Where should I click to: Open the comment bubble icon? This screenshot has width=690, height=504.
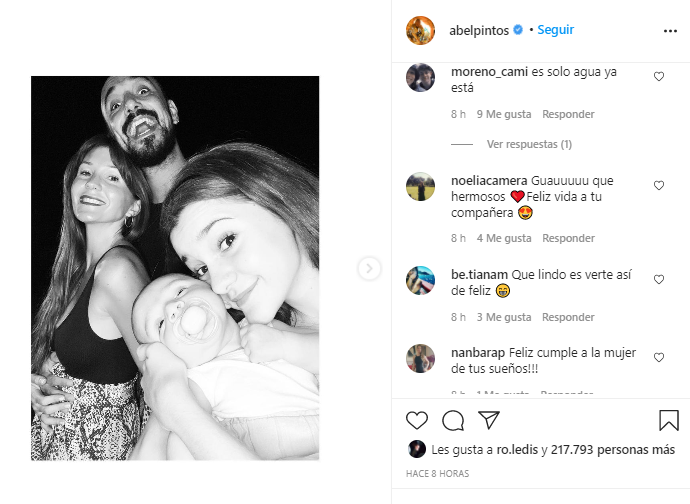click(x=453, y=420)
